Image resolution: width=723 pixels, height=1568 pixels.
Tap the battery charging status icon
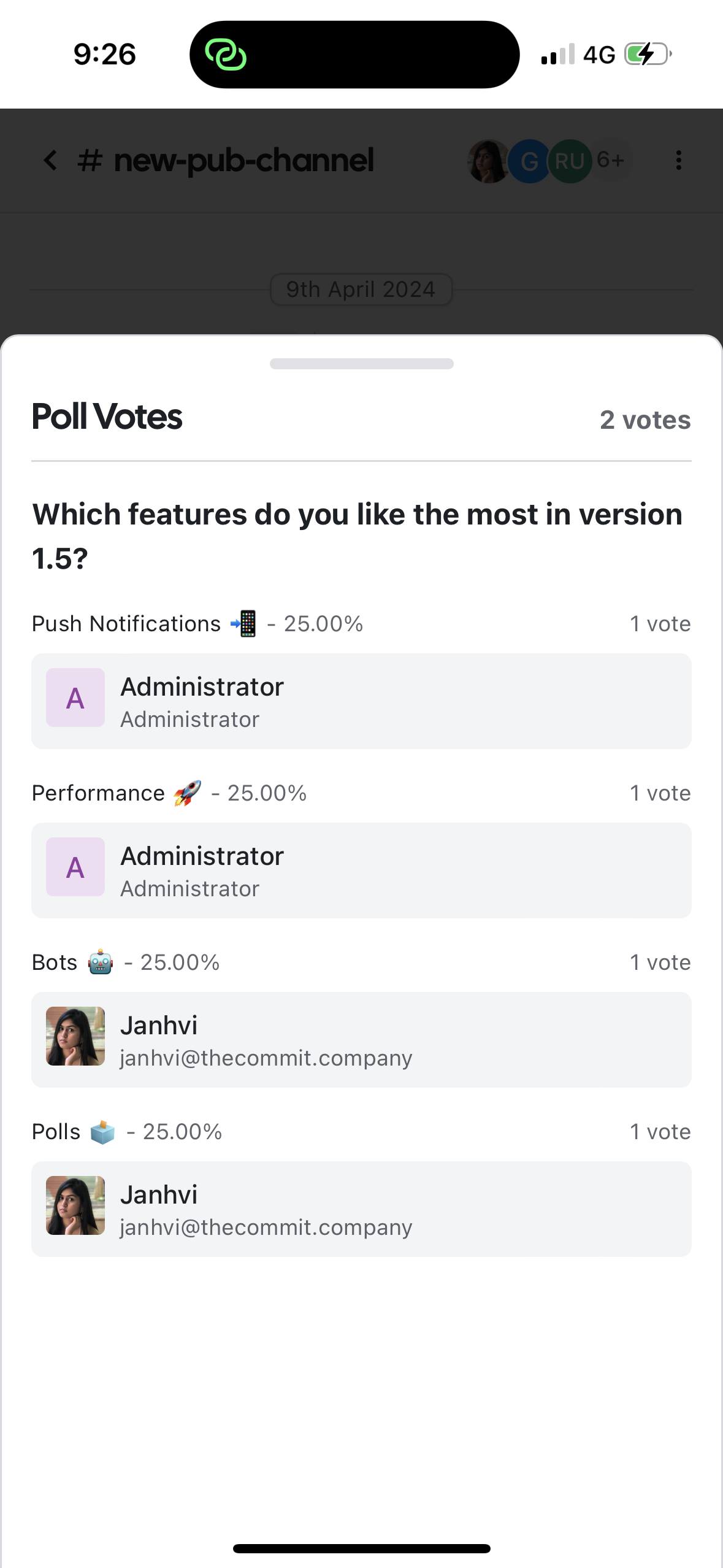648,54
